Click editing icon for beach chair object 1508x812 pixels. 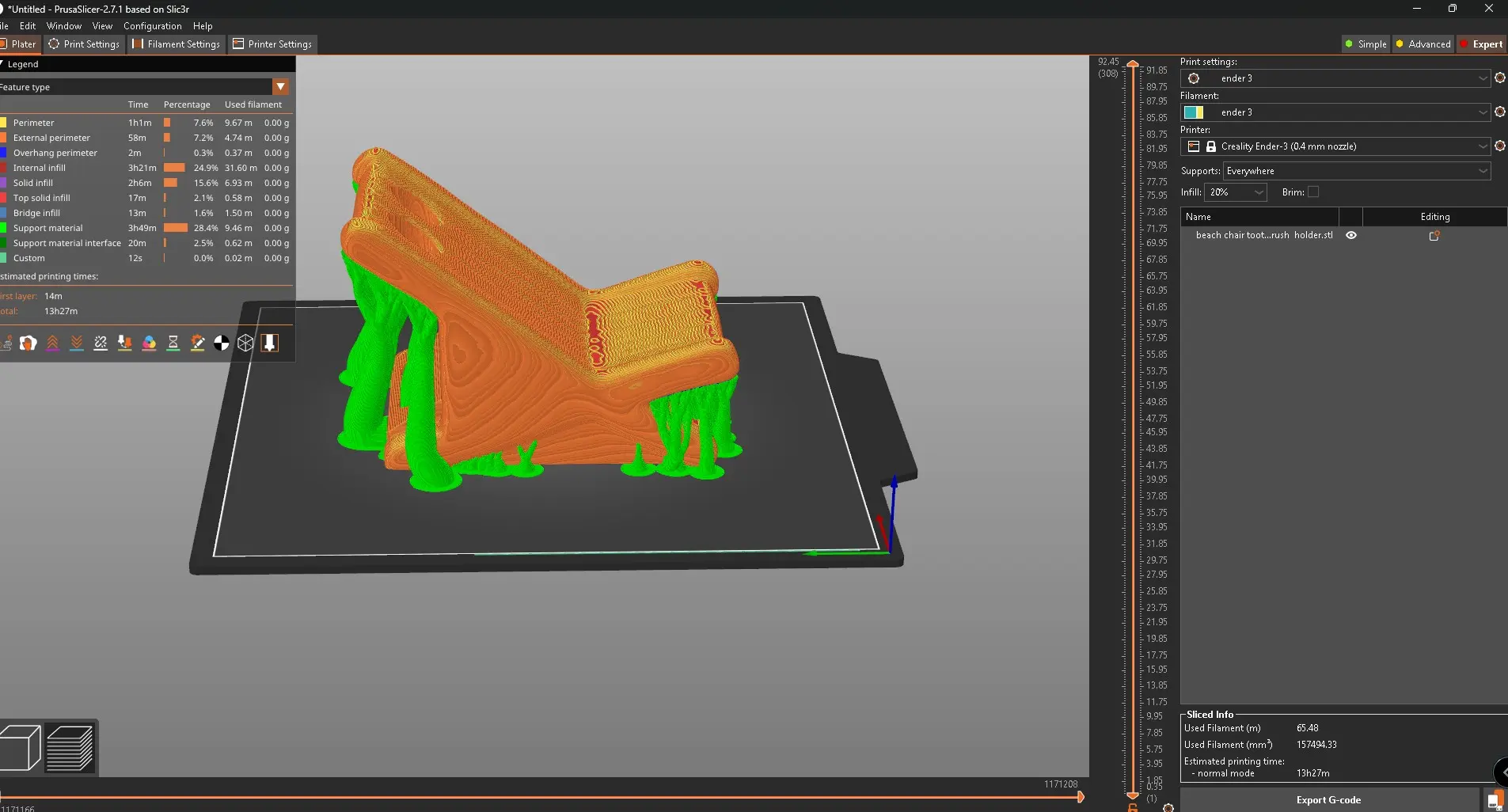pyautogui.click(x=1434, y=235)
